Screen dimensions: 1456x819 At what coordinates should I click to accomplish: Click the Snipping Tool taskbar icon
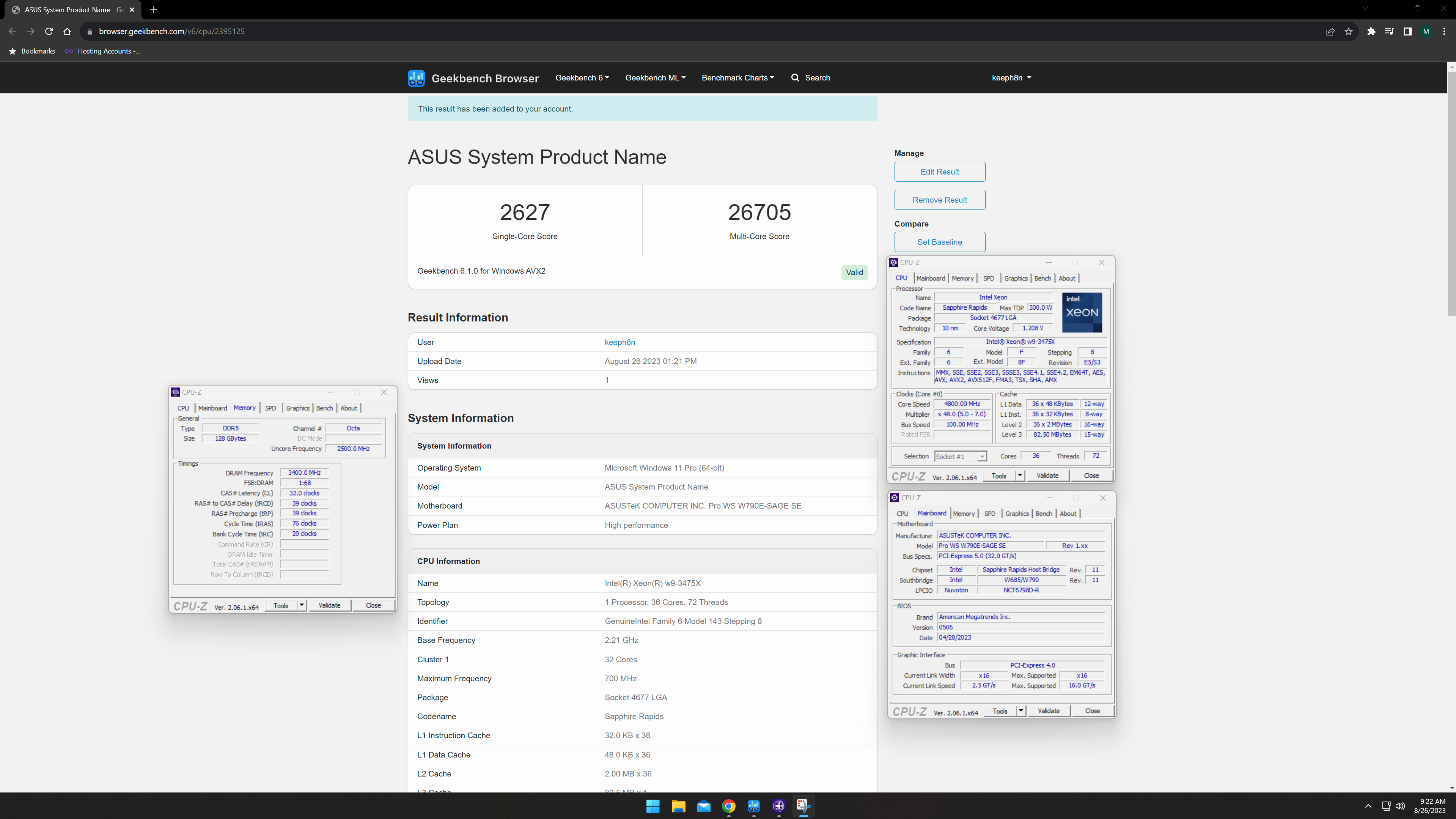pos(804,806)
